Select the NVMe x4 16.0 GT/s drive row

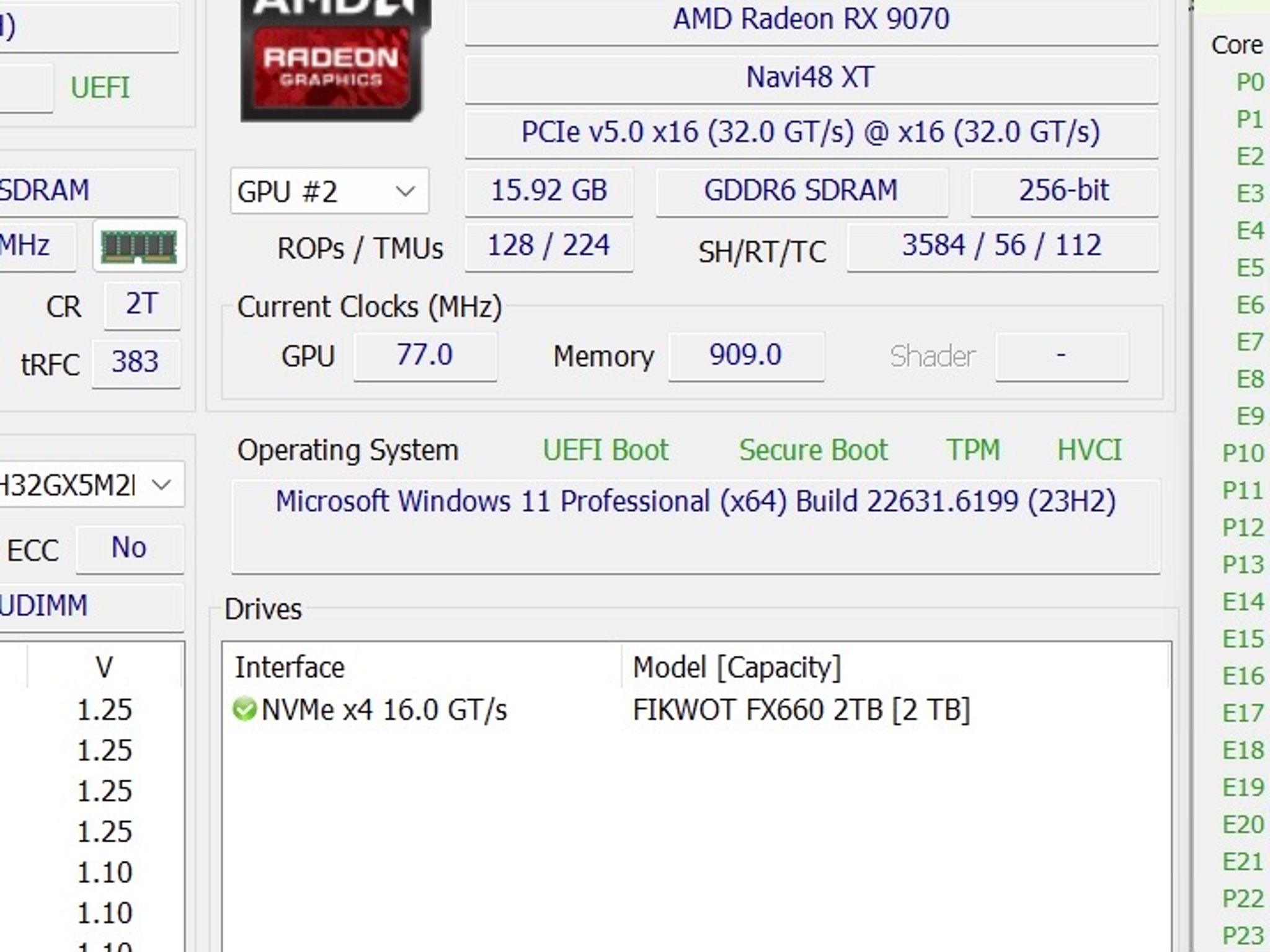(x=696, y=710)
